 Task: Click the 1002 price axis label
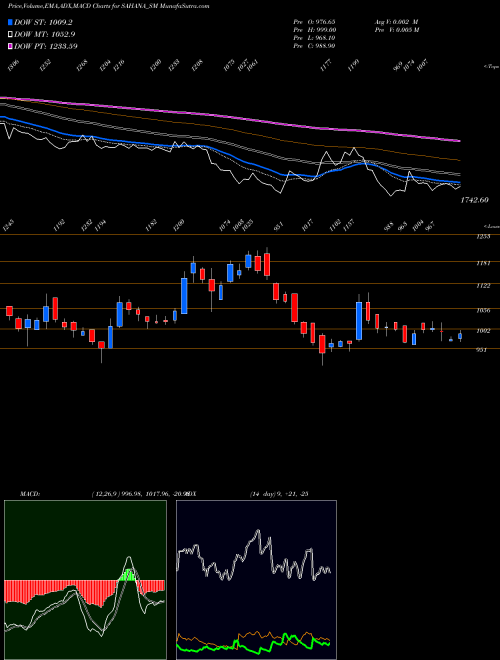(x=483, y=331)
